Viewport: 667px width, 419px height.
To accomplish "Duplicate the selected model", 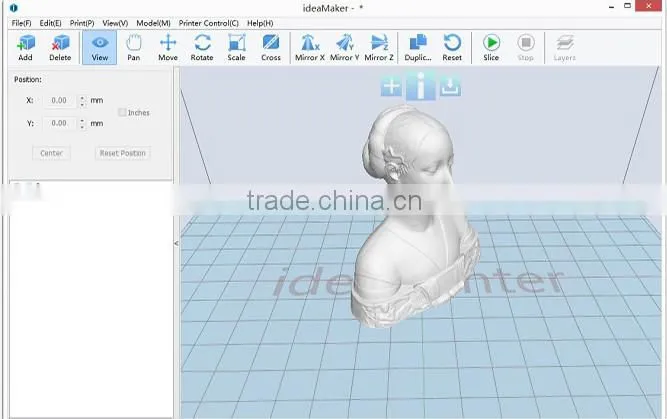I will pos(418,47).
